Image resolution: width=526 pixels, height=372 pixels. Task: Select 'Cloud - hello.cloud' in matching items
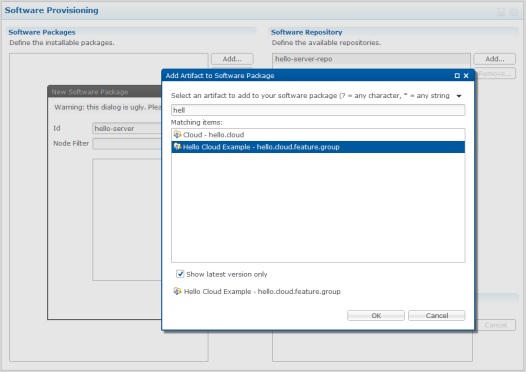pyautogui.click(x=318, y=135)
